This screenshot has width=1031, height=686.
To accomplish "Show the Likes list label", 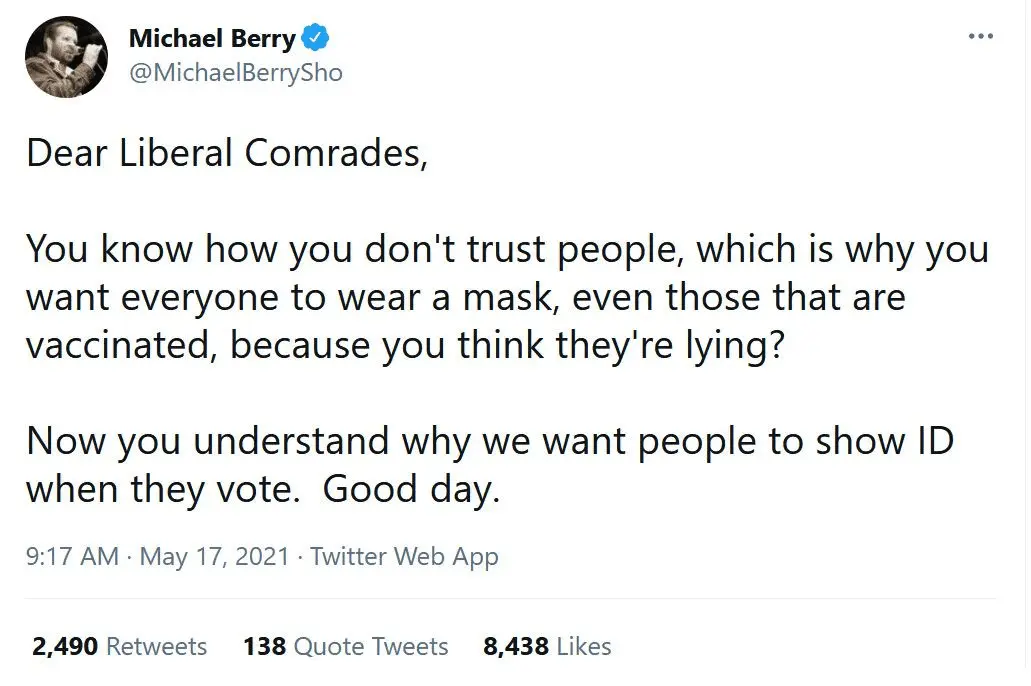I will (583, 647).
